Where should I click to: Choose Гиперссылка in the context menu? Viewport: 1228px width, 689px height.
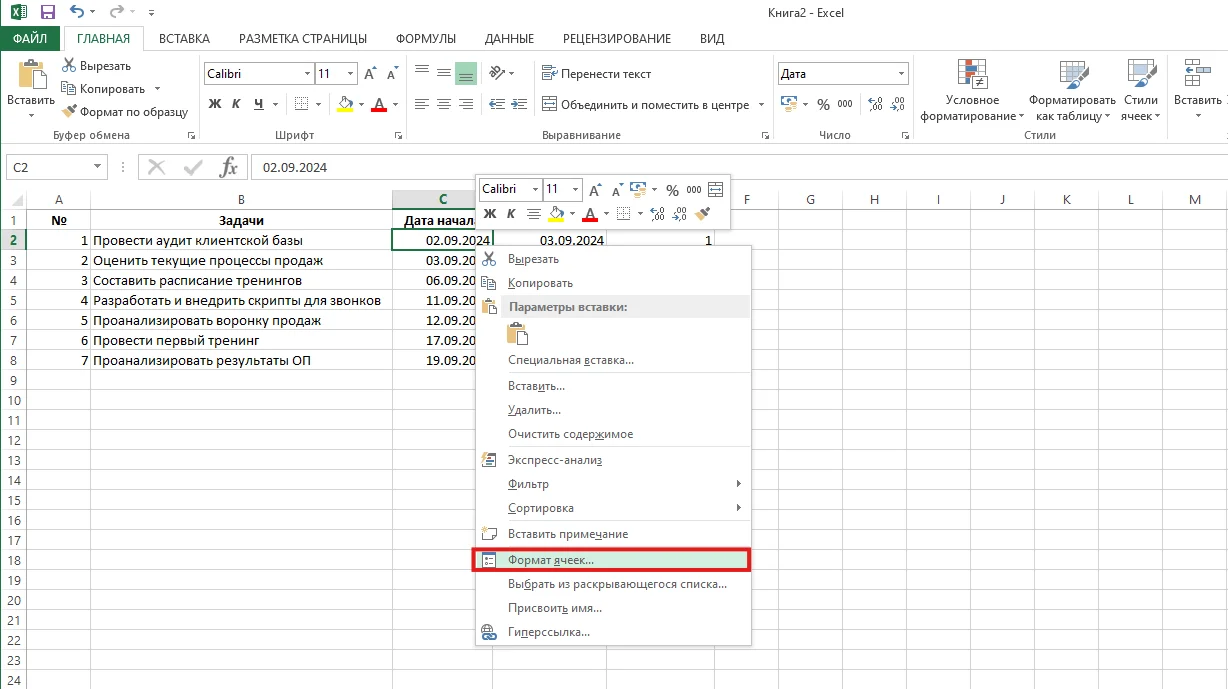pos(613,632)
